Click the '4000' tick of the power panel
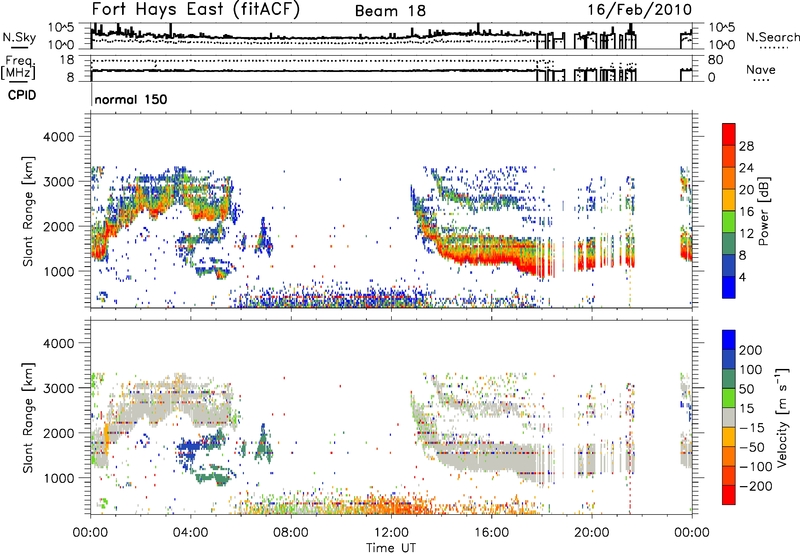The height and width of the screenshot is (554, 800). [58, 137]
